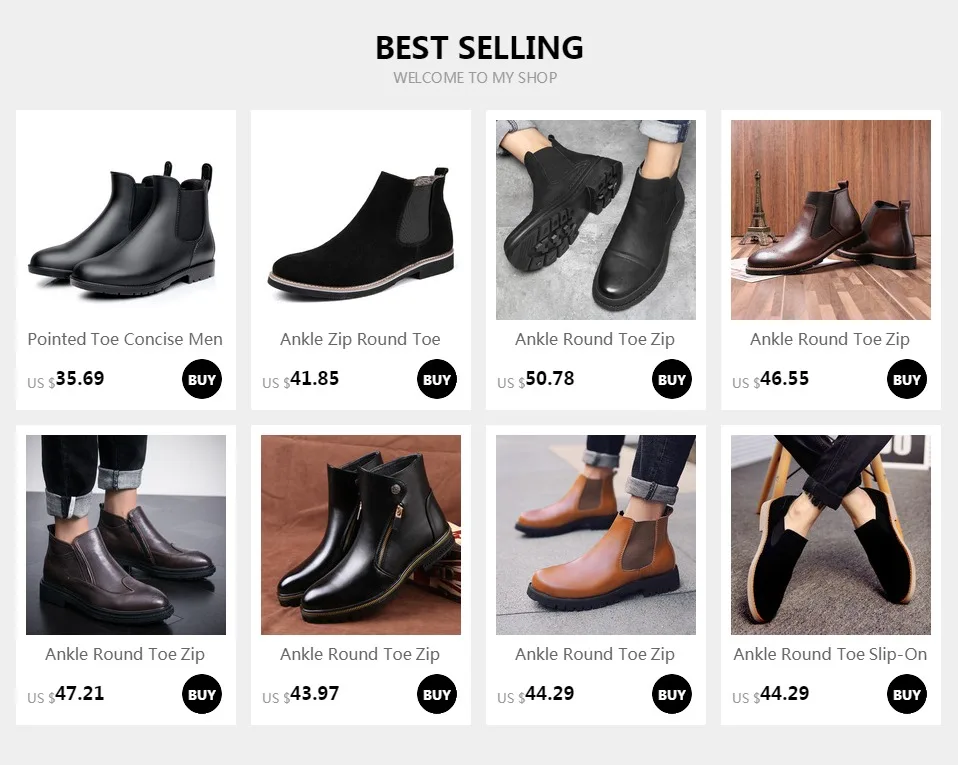Click BUY button for the $35.69 boots
This screenshot has width=958, height=765.
click(202, 379)
